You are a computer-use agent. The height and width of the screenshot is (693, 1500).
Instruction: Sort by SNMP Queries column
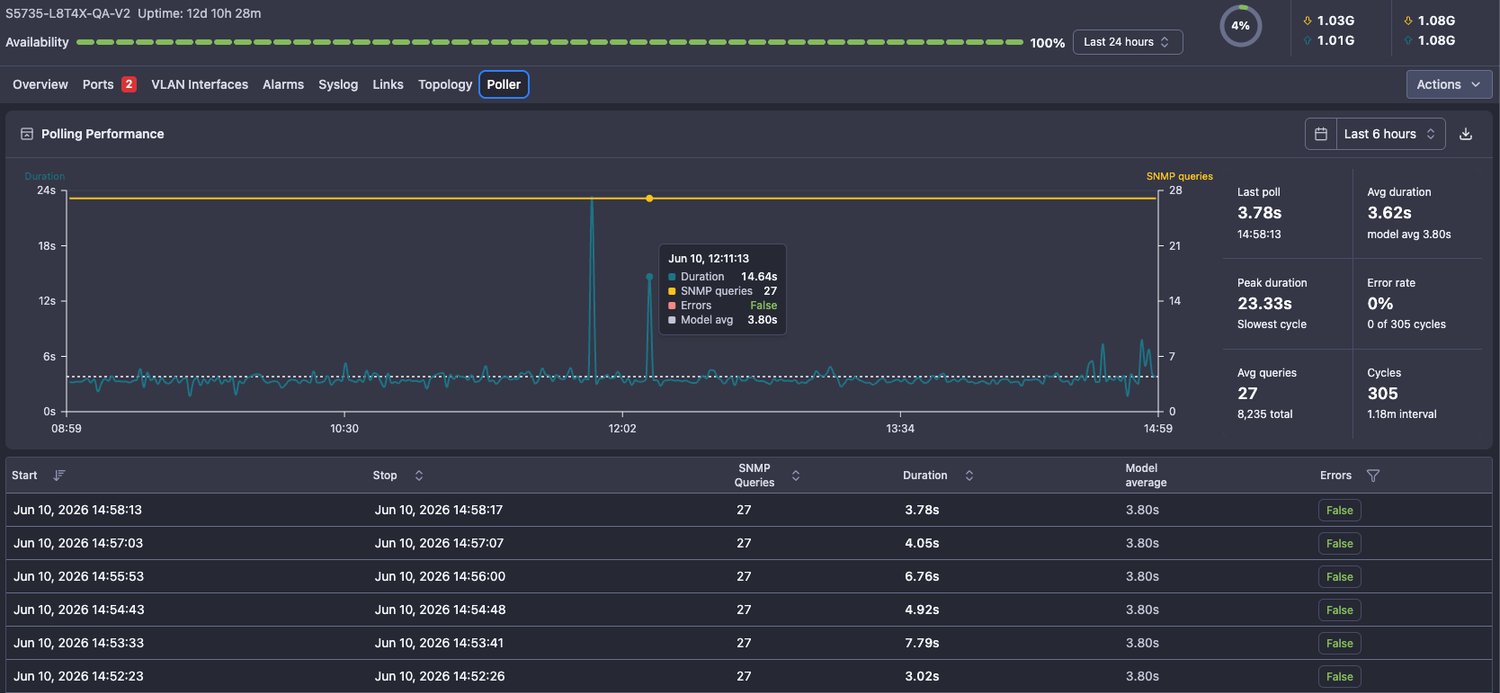pos(796,476)
